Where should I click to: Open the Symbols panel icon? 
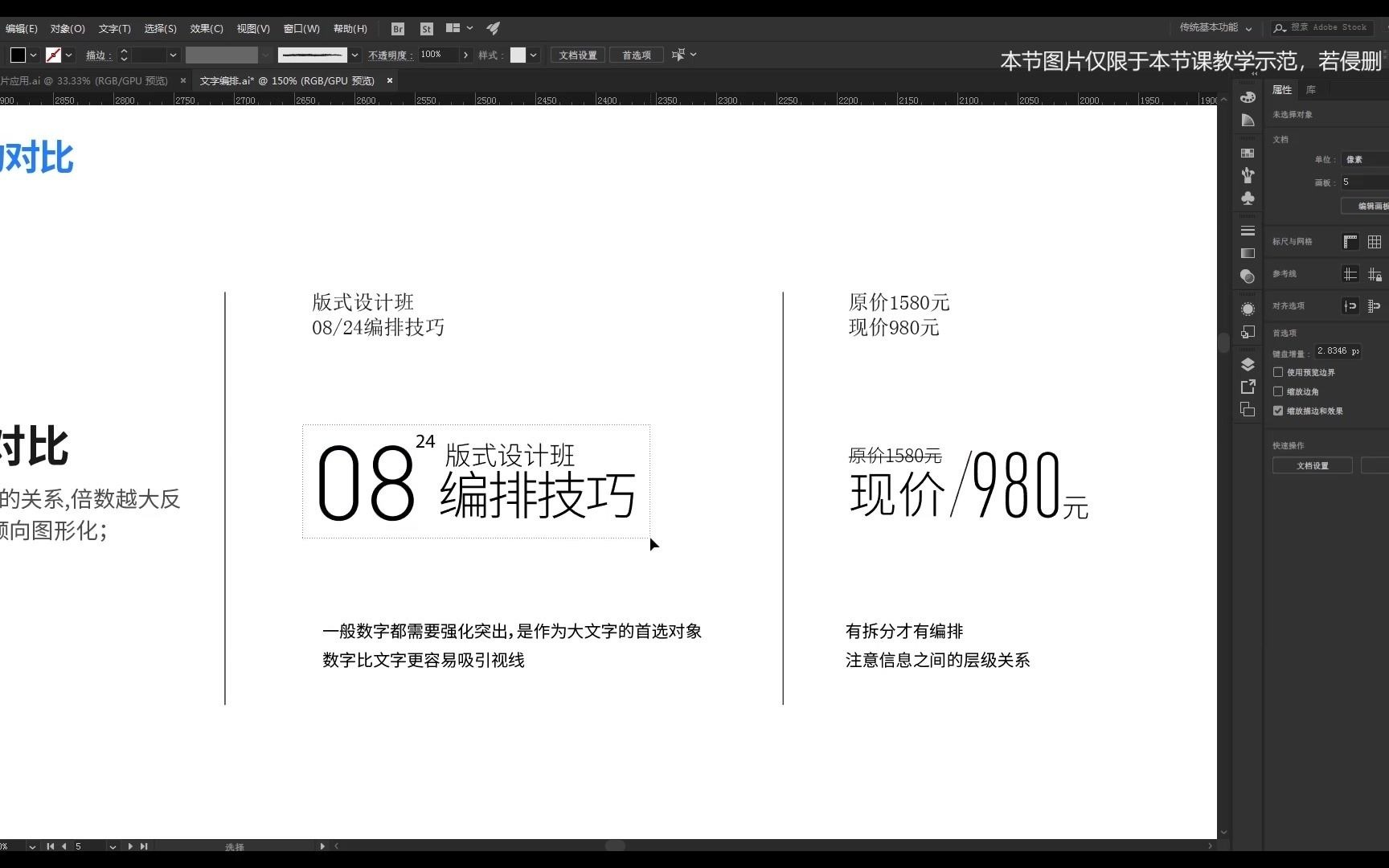(x=1248, y=198)
